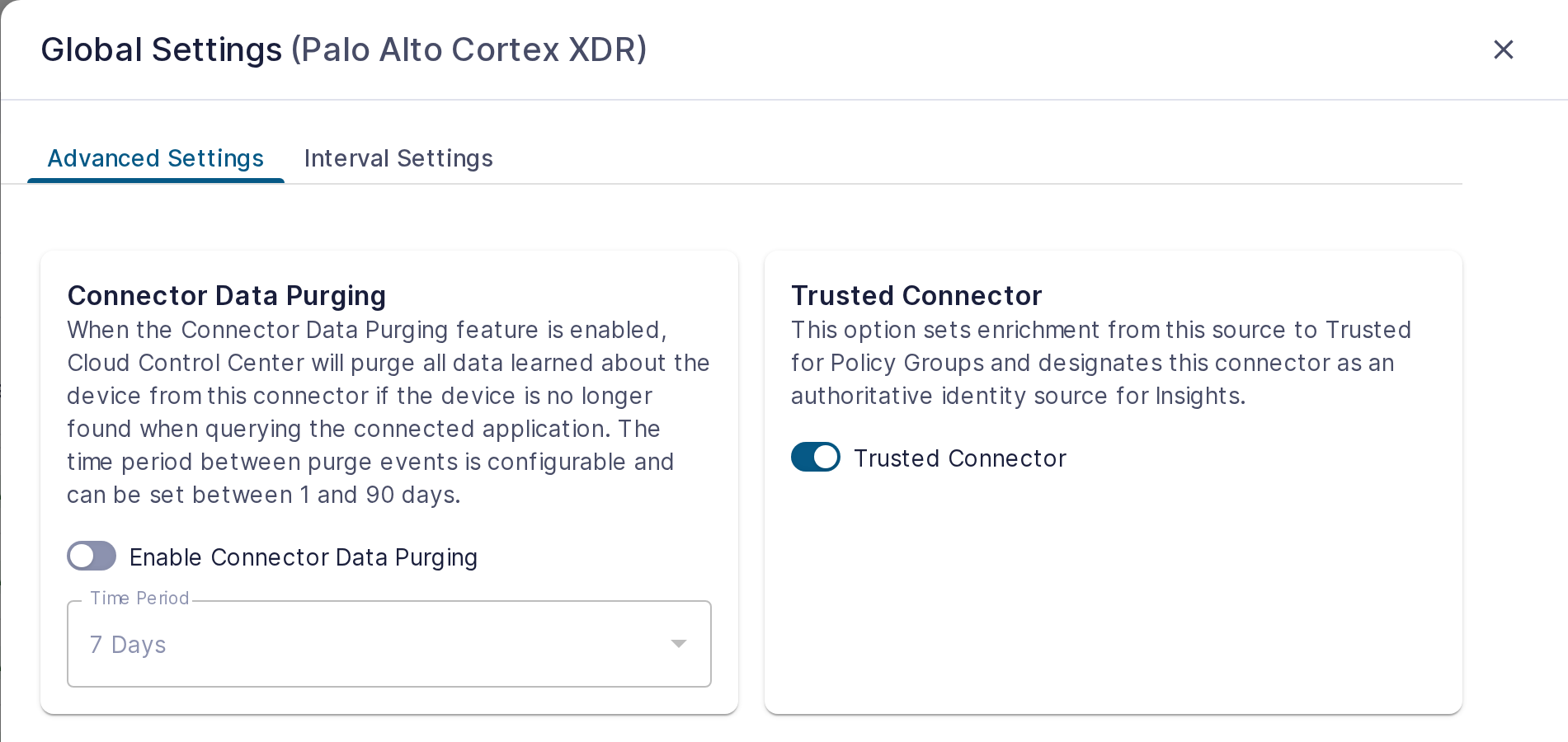Click the 7 Days selected value
This screenshot has height=742, width=1568.
tap(128, 645)
